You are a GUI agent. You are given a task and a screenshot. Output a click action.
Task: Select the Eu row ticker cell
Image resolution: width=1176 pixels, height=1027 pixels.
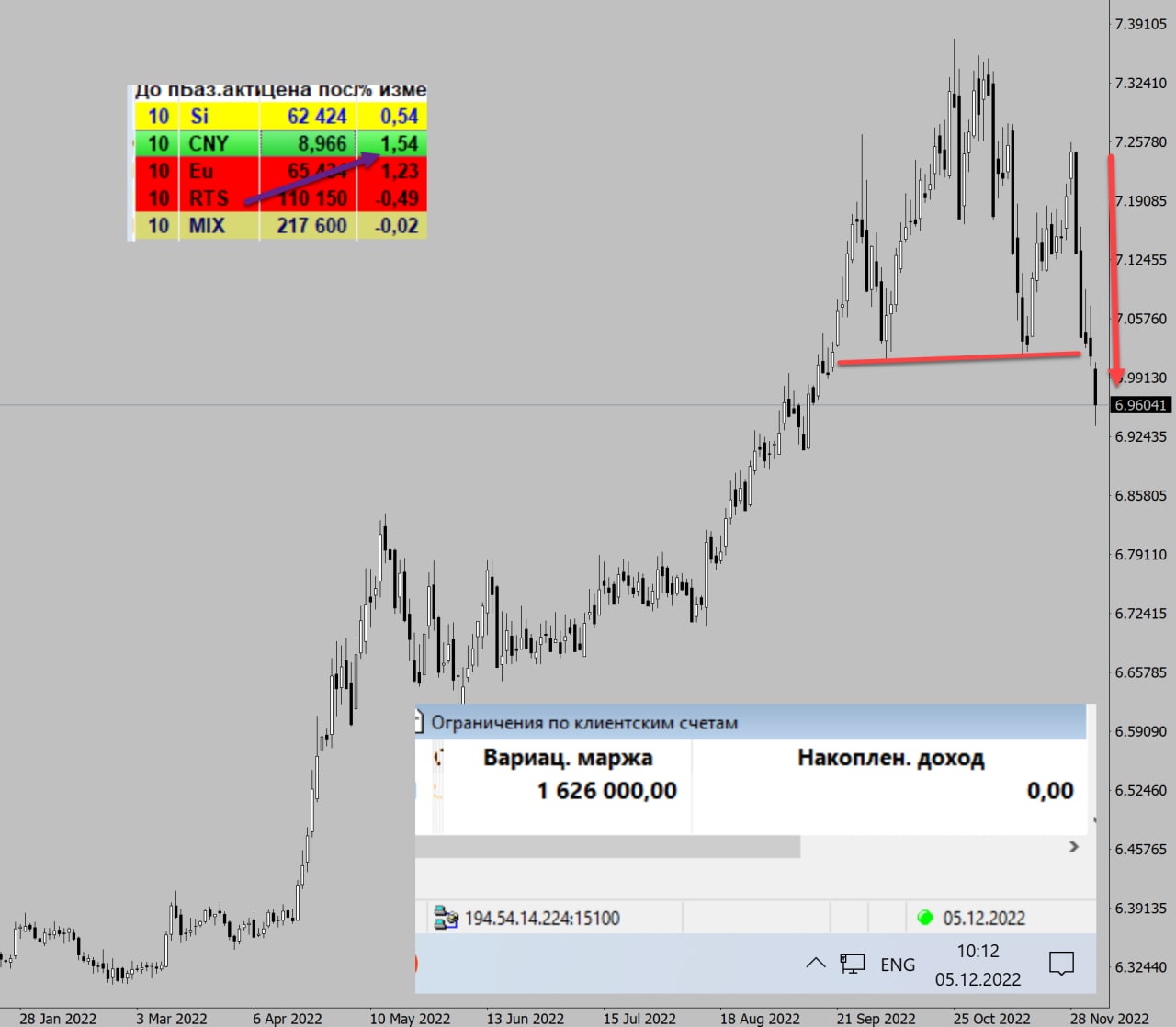click(201, 172)
